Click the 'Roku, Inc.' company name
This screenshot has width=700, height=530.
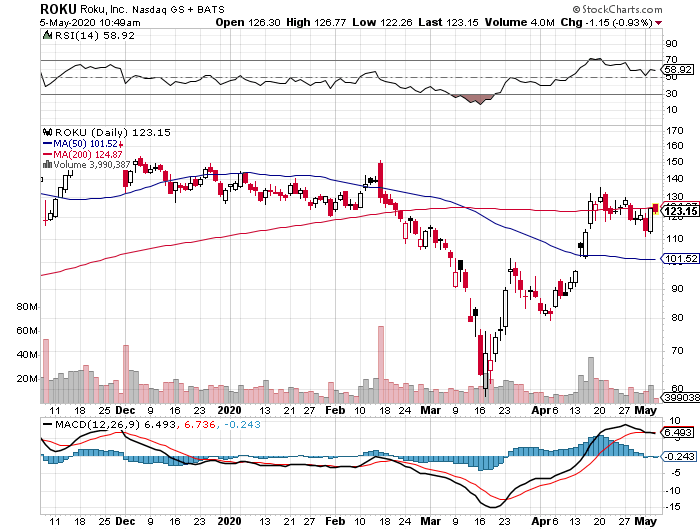(104, 9)
